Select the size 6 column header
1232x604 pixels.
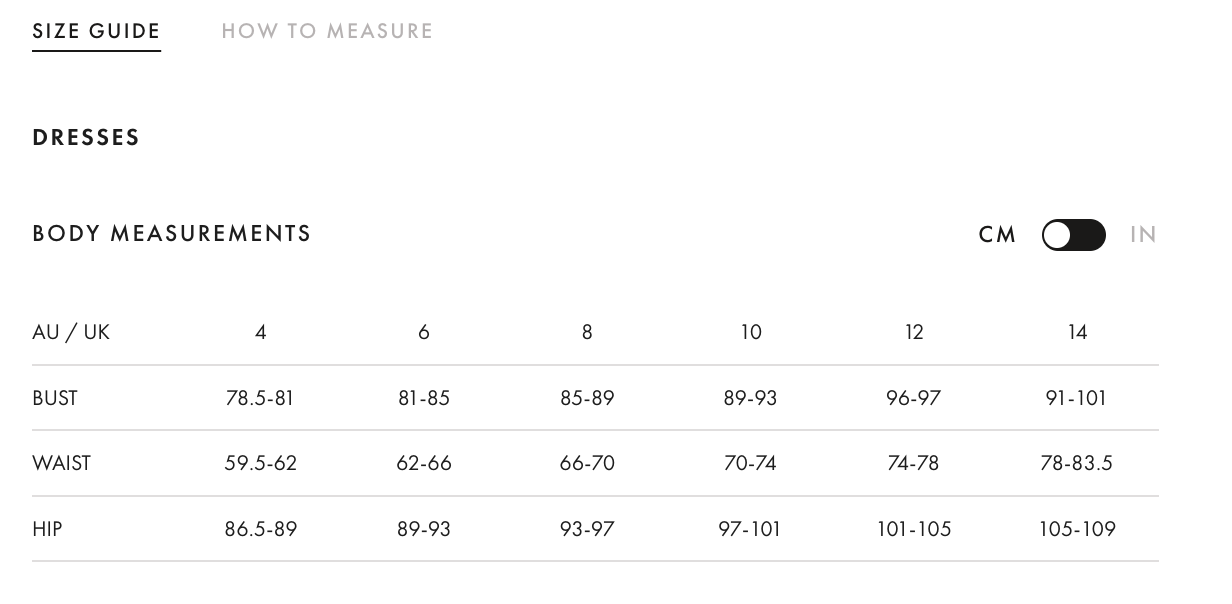tap(424, 332)
